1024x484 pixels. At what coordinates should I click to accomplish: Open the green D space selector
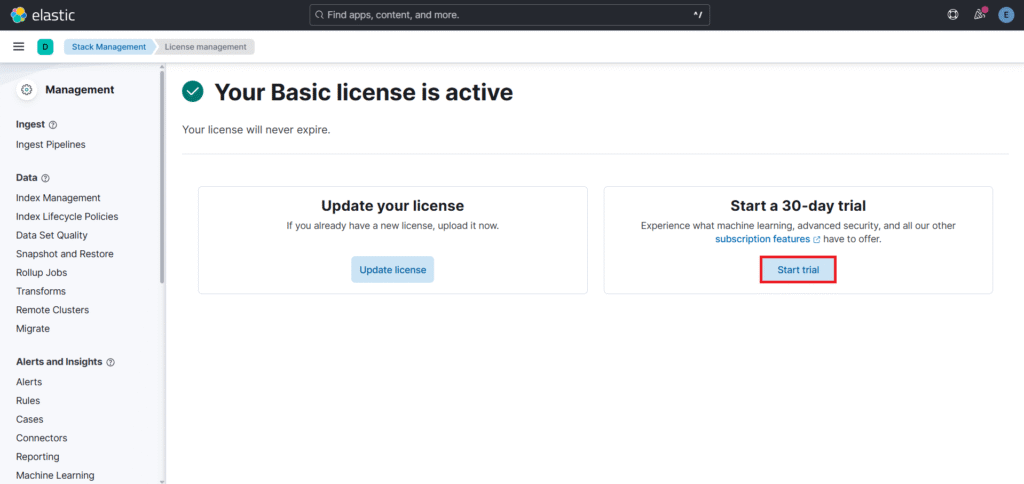point(45,47)
